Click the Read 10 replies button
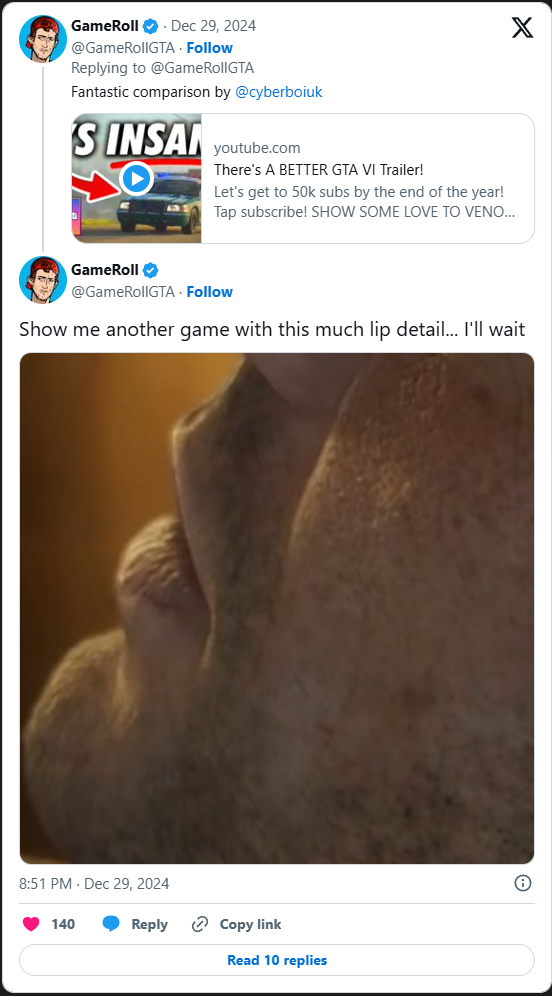This screenshot has width=552, height=996. (x=277, y=960)
